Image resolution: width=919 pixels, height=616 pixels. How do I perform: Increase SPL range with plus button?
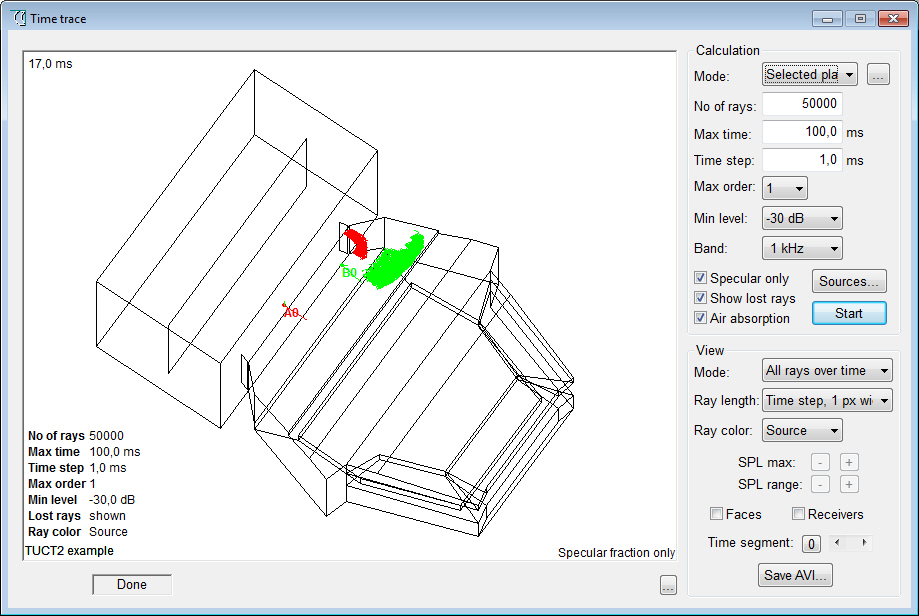click(x=849, y=485)
